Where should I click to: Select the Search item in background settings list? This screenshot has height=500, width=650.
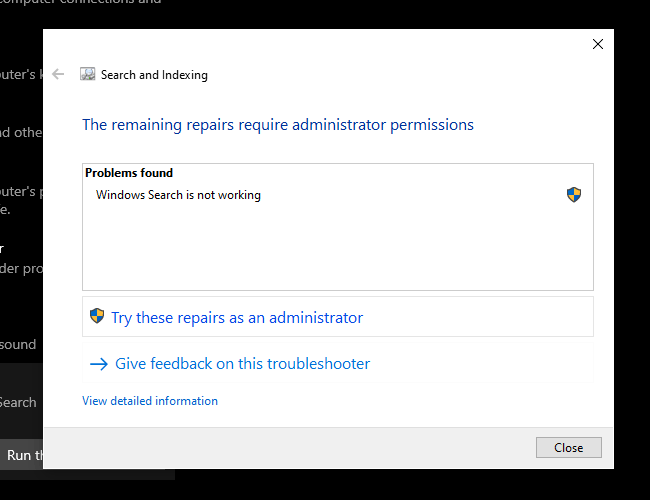click(18, 402)
